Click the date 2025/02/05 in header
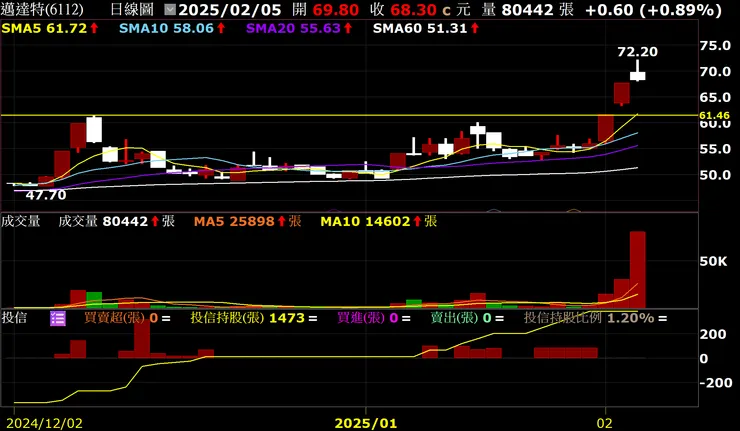The height and width of the screenshot is (431, 740). click(x=230, y=10)
